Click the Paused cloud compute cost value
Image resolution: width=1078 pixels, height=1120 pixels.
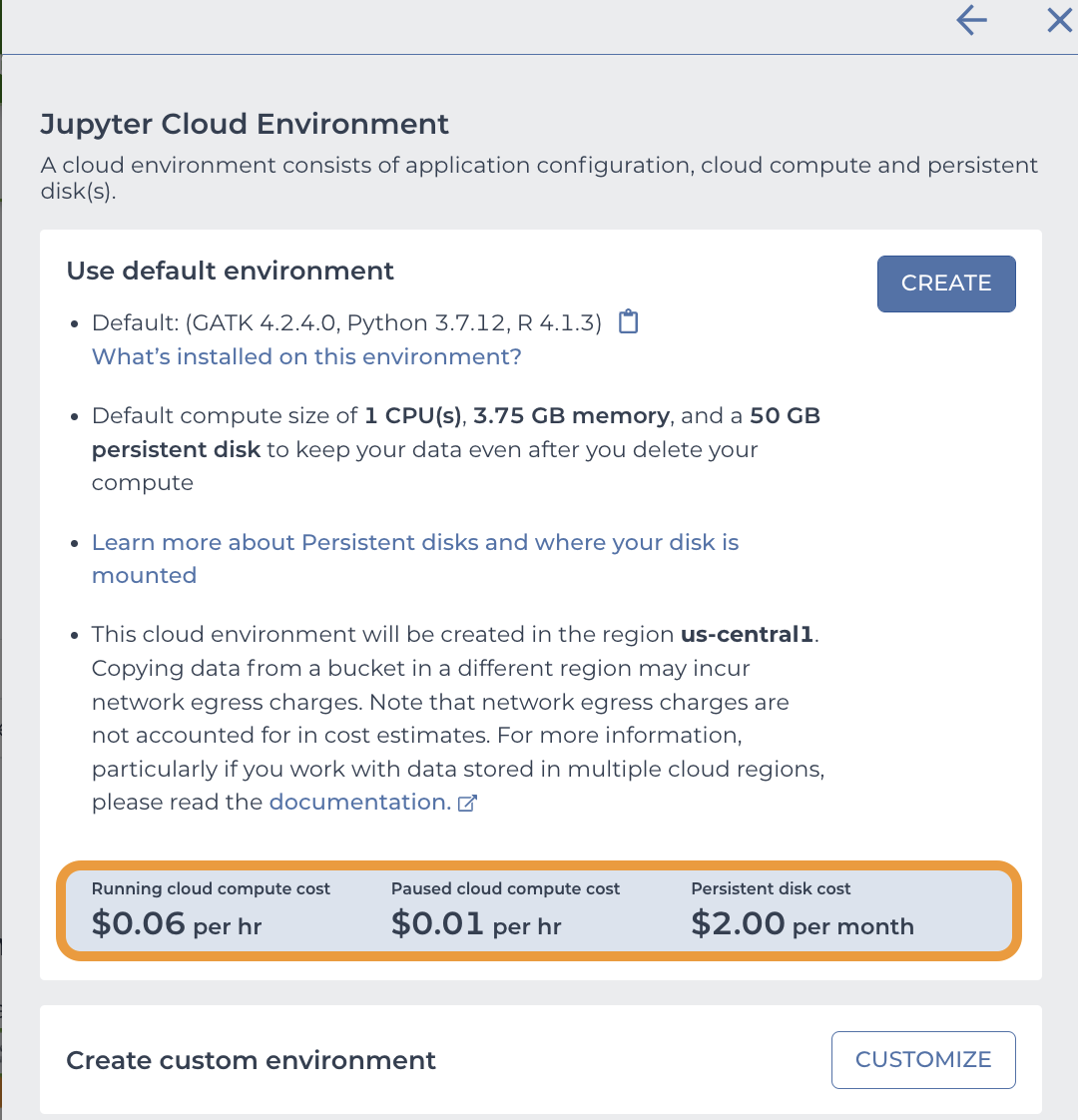tap(439, 922)
